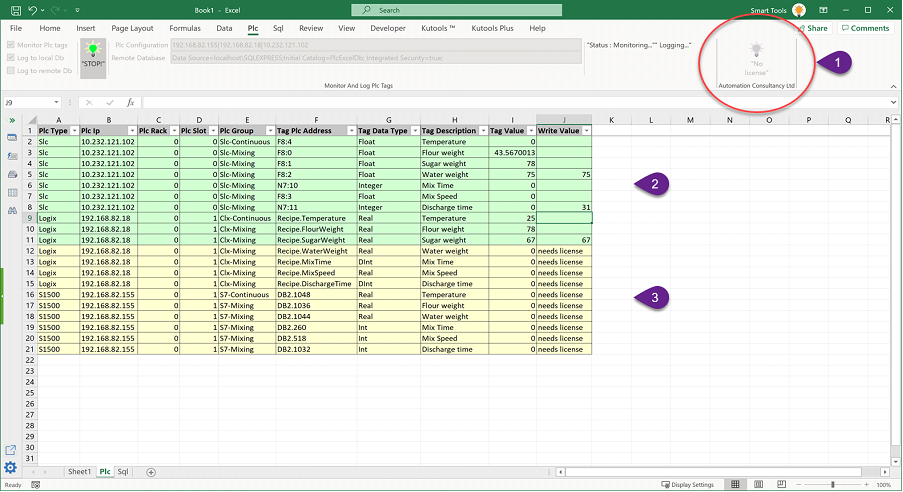Add a new sheet with plus icon
Viewport: 903px width, 492px height.
coord(151,472)
